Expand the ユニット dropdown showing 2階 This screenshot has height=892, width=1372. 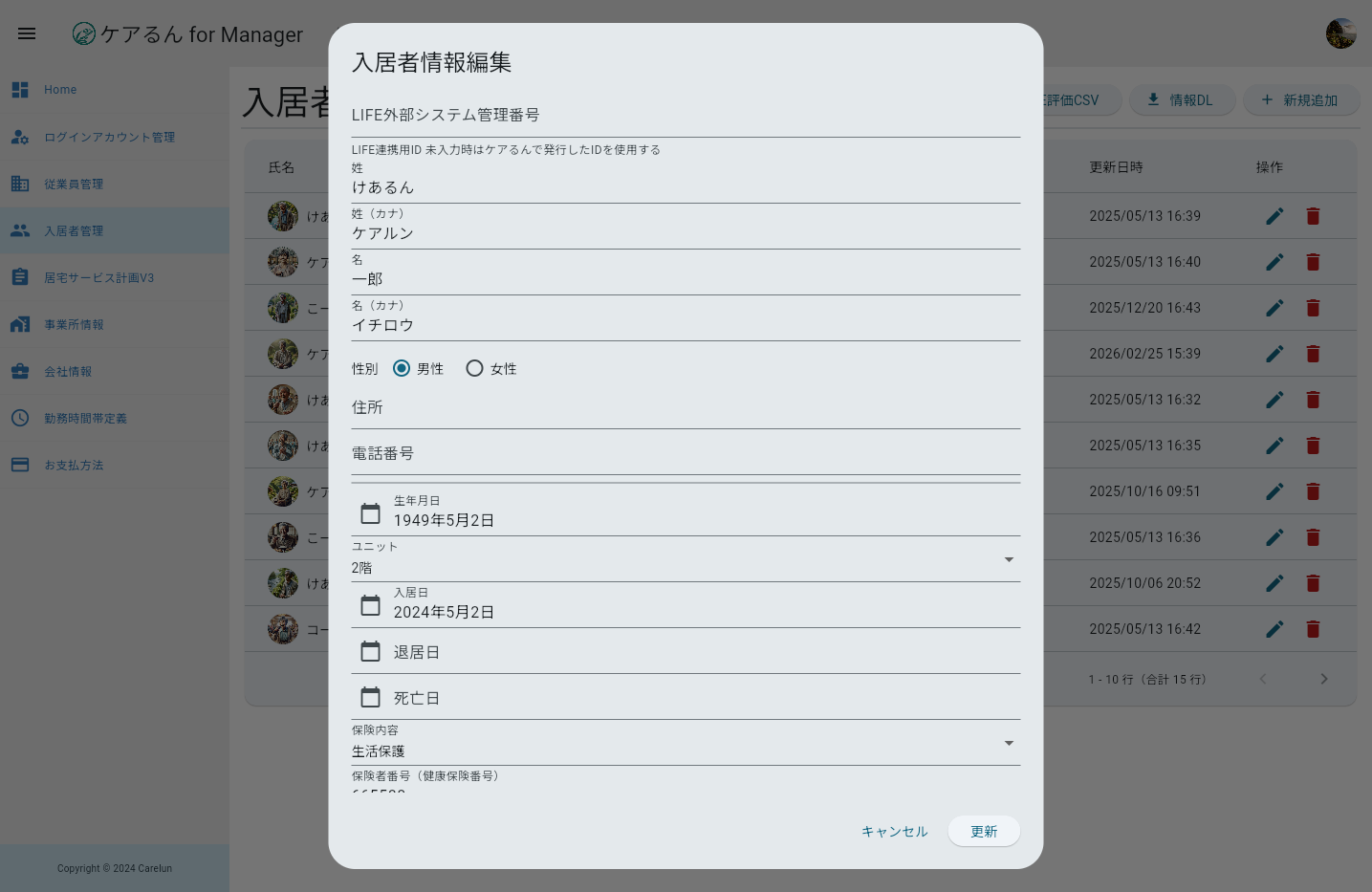pyautogui.click(x=686, y=559)
